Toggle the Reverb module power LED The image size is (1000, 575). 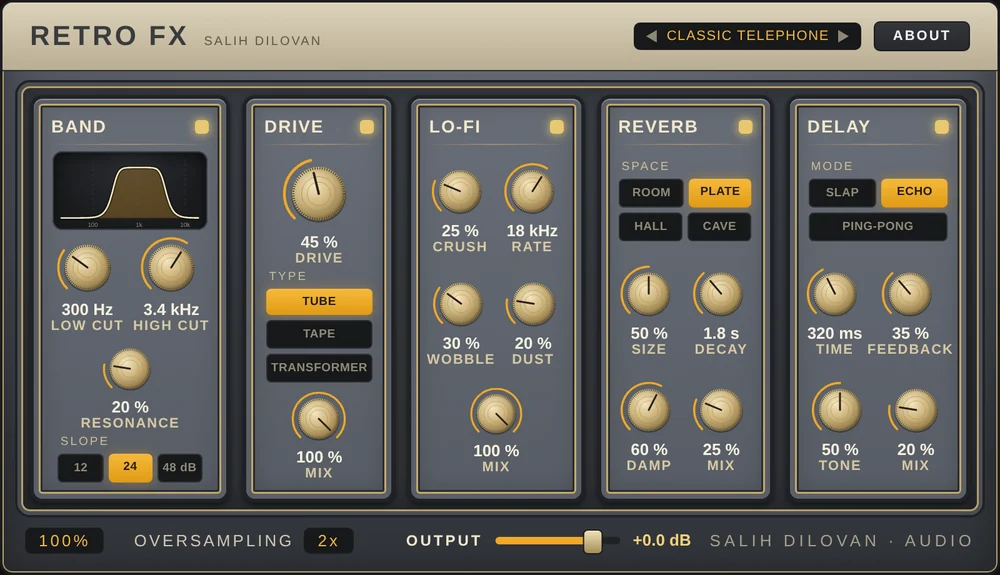click(745, 127)
